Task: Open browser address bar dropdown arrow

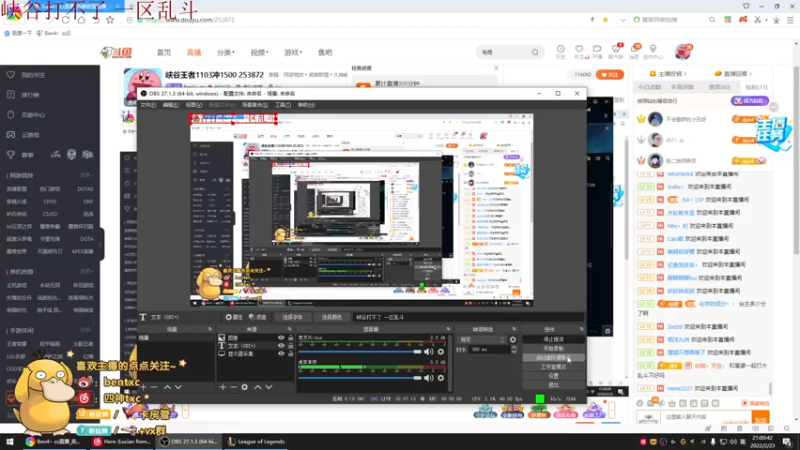Action: tap(622, 20)
